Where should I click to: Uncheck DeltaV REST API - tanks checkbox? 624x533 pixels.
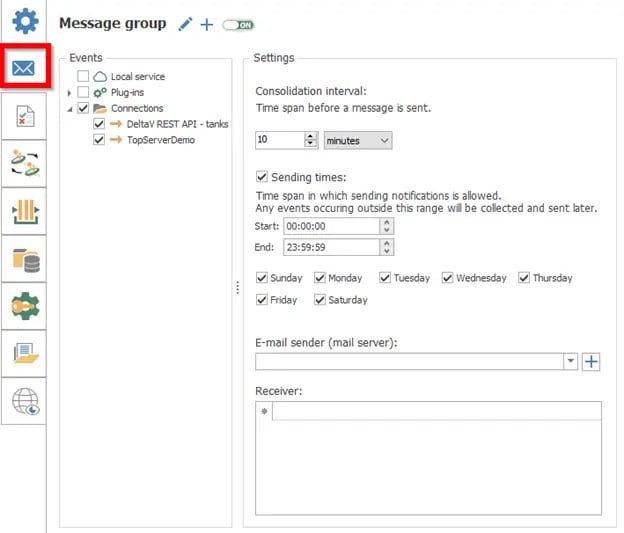tap(99, 124)
